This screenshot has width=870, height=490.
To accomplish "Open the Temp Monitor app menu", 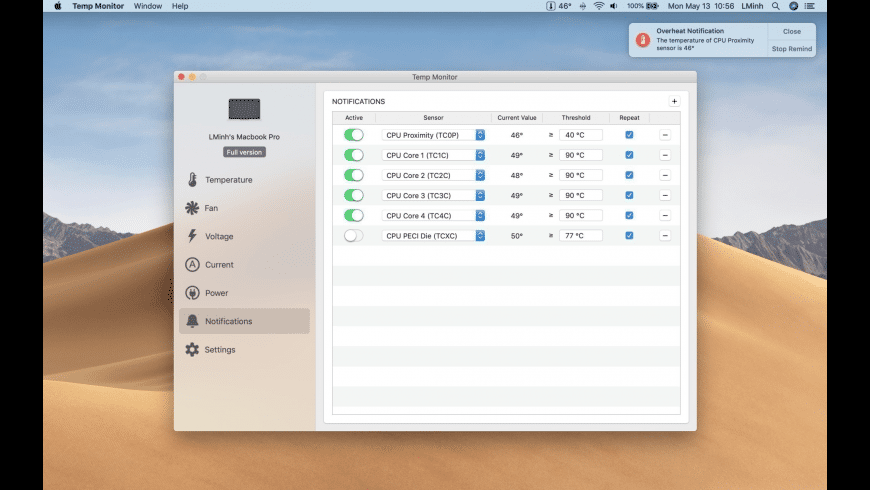I will click(98, 6).
